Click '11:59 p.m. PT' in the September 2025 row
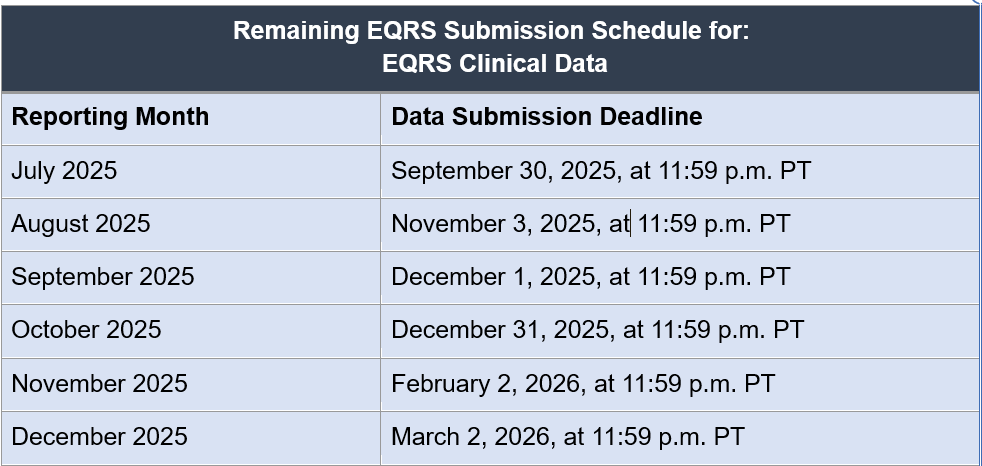The height and width of the screenshot is (466, 982). (x=714, y=277)
